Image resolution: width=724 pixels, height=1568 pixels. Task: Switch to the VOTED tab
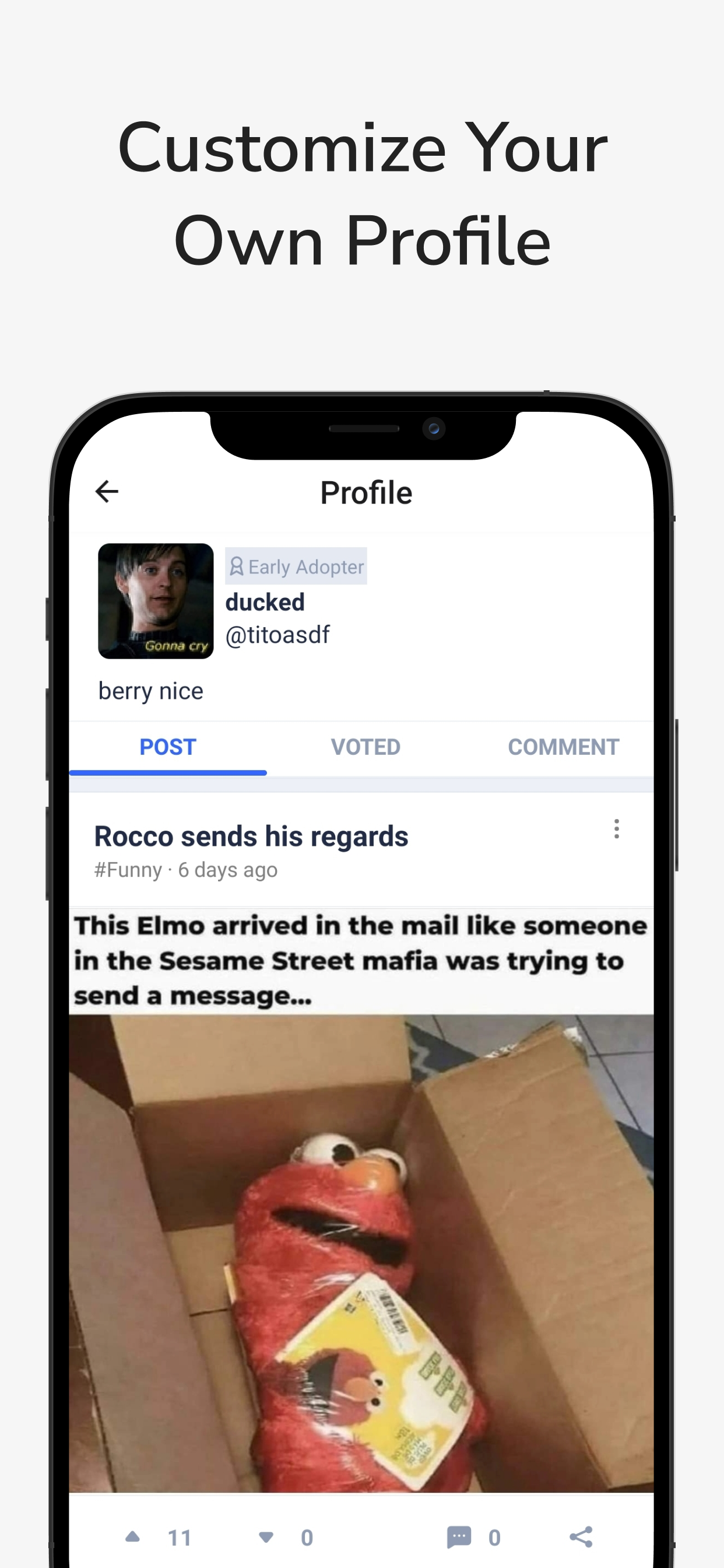365,747
